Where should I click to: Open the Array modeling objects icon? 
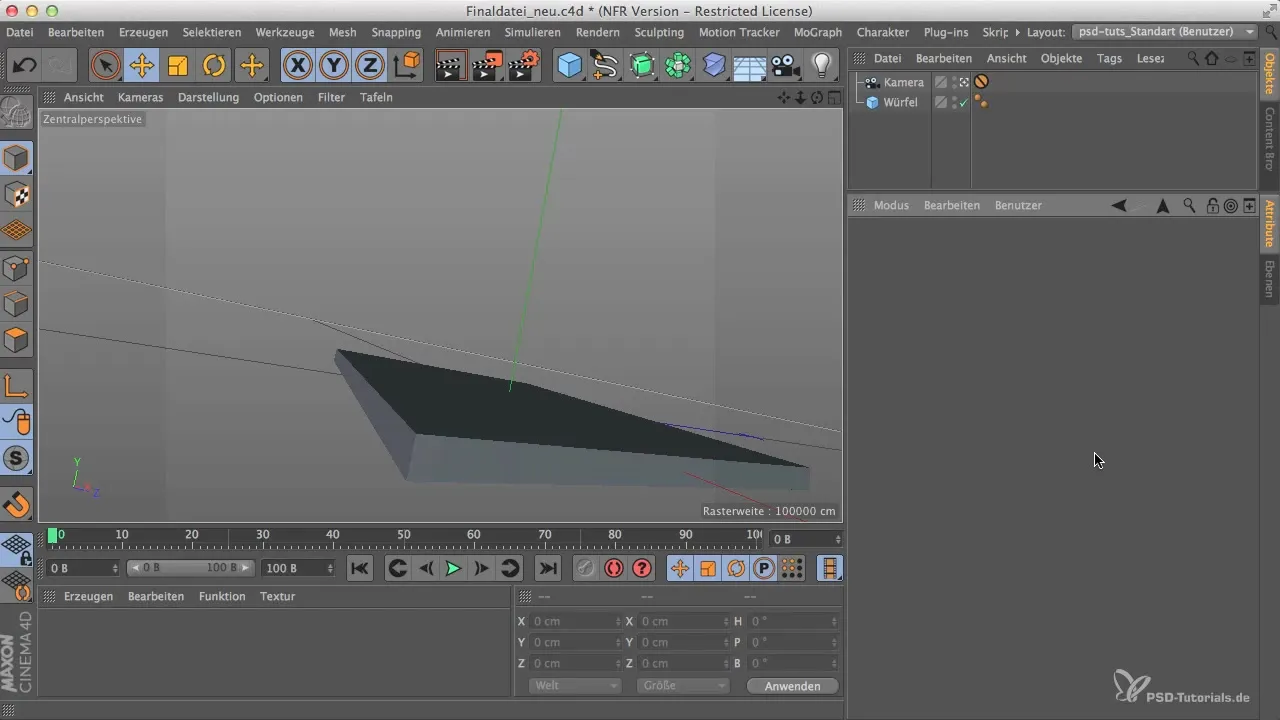point(678,66)
